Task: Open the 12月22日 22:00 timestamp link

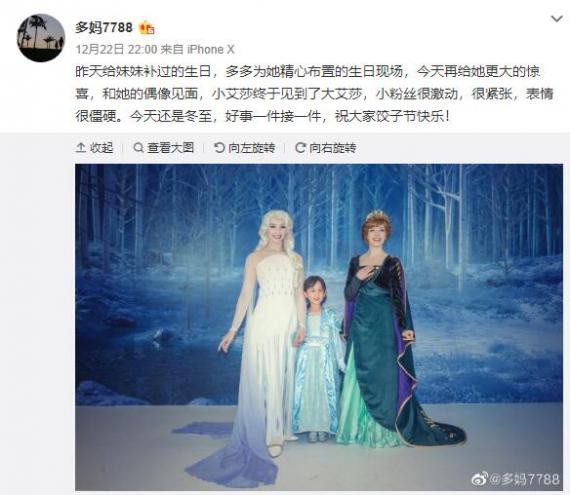Action: pyautogui.click(x=116, y=49)
